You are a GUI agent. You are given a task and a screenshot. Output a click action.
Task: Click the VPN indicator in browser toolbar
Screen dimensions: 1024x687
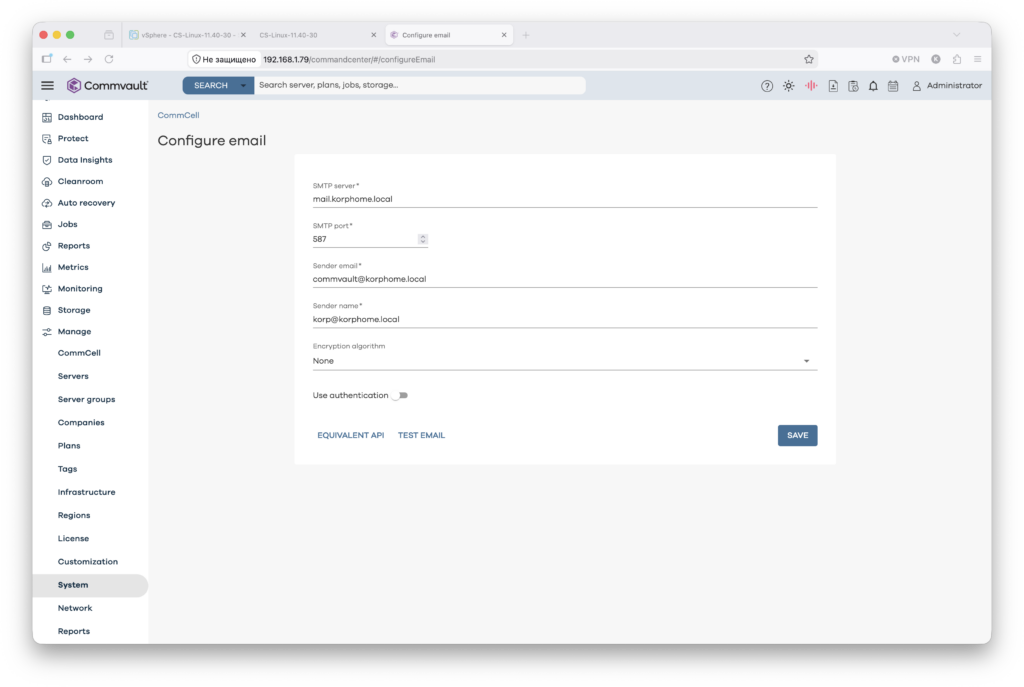[x=906, y=59]
